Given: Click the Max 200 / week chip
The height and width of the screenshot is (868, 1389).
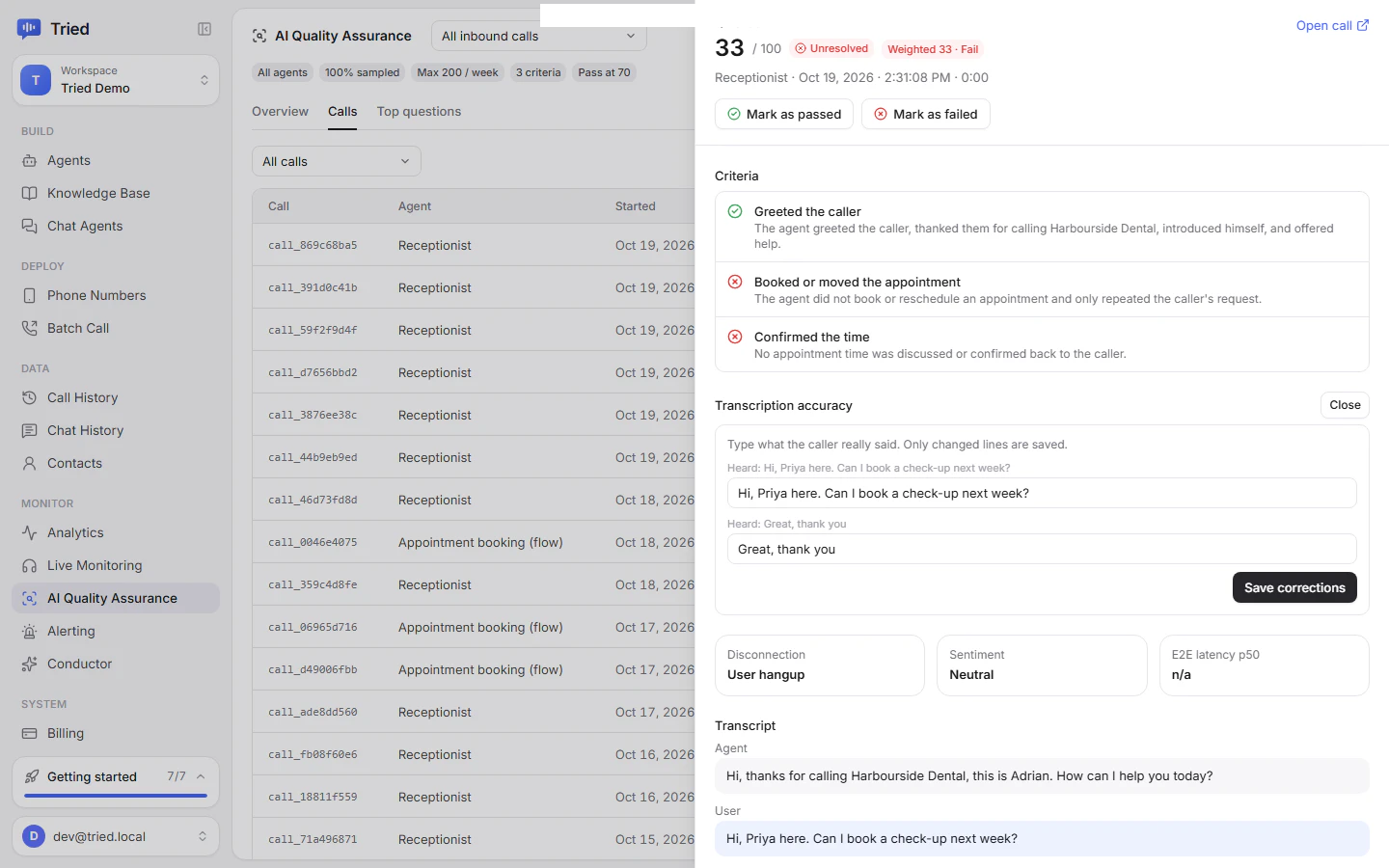Looking at the screenshot, I should click(458, 72).
